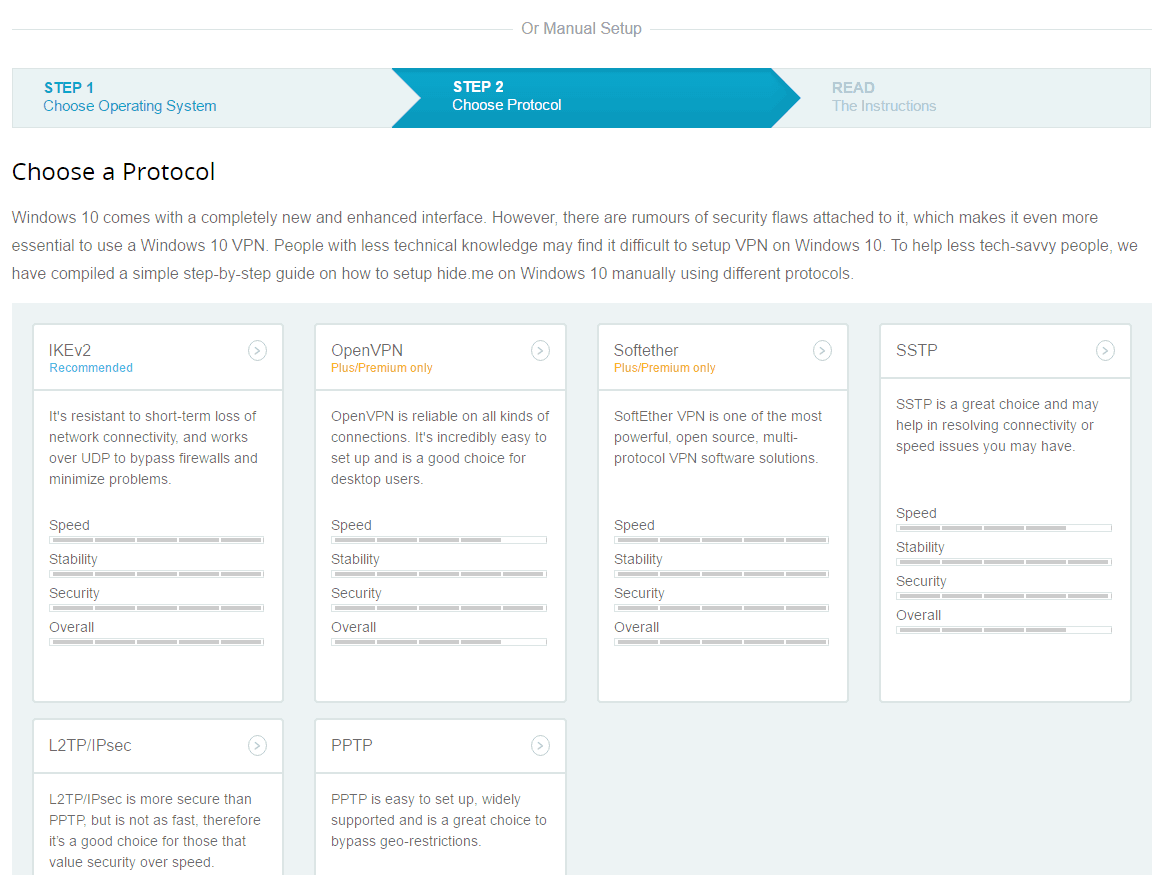Click the IKEv2 arrow circle icon

point(257,351)
